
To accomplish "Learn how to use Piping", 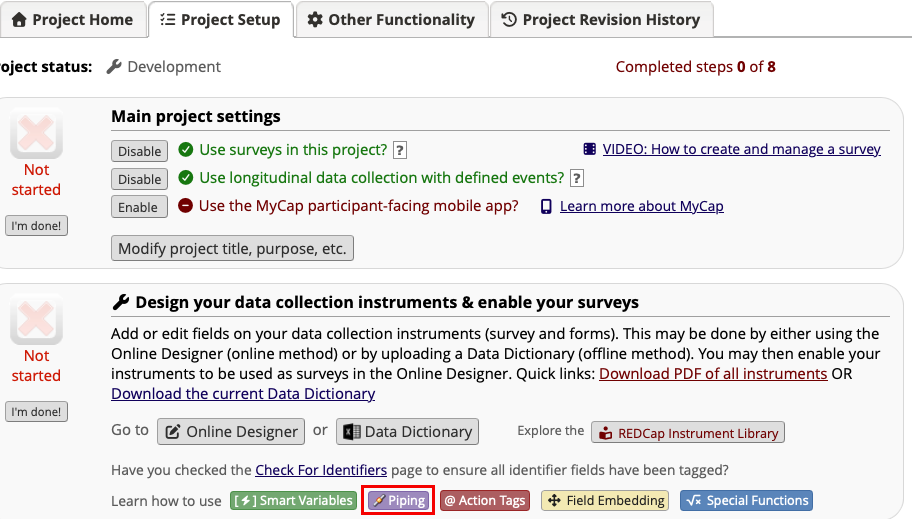I will (398, 500).
